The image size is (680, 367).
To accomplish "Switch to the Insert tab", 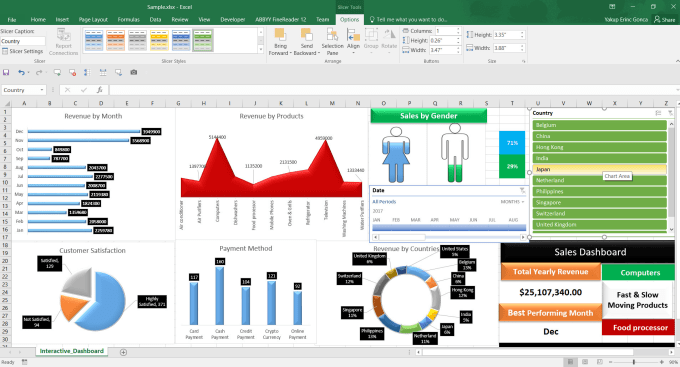I will click(x=62, y=20).
